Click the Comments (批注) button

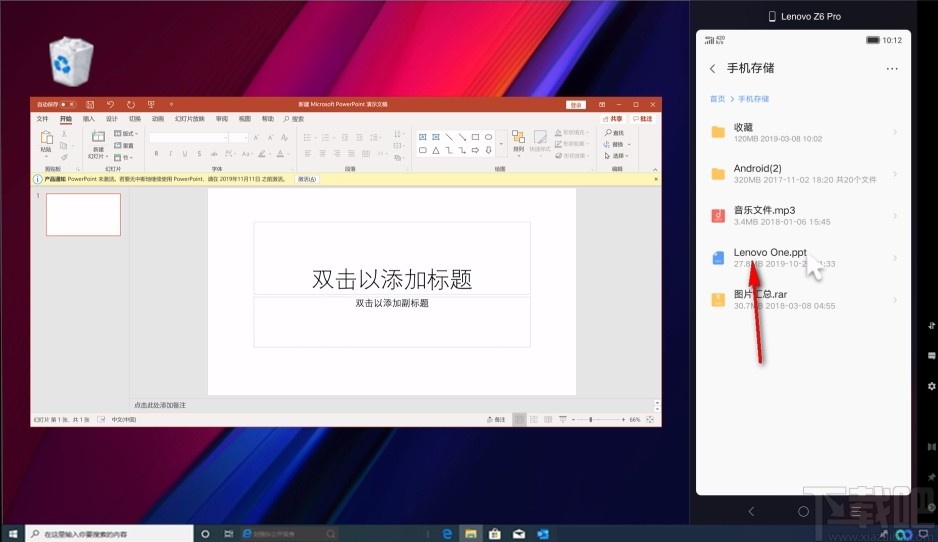643,118
